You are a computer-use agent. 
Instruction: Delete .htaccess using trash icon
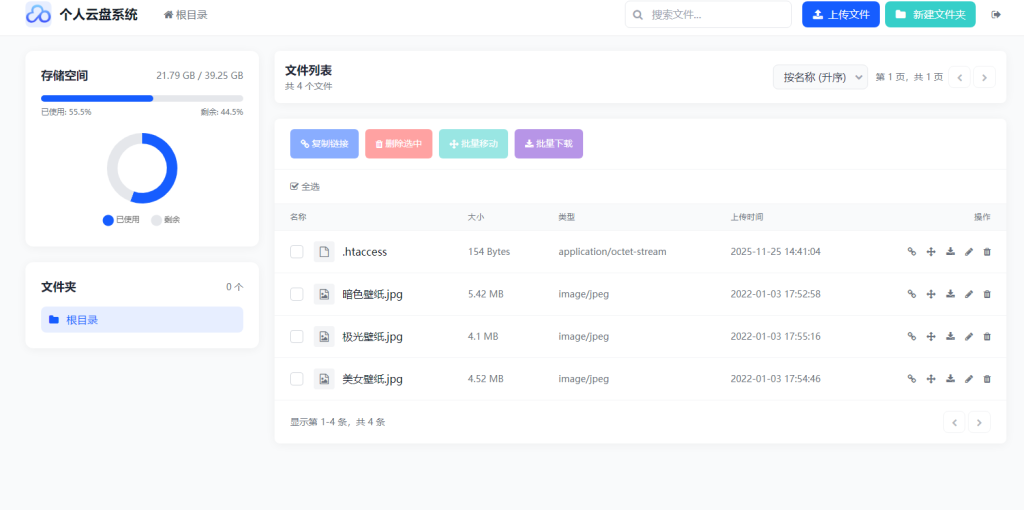point(987,252)
